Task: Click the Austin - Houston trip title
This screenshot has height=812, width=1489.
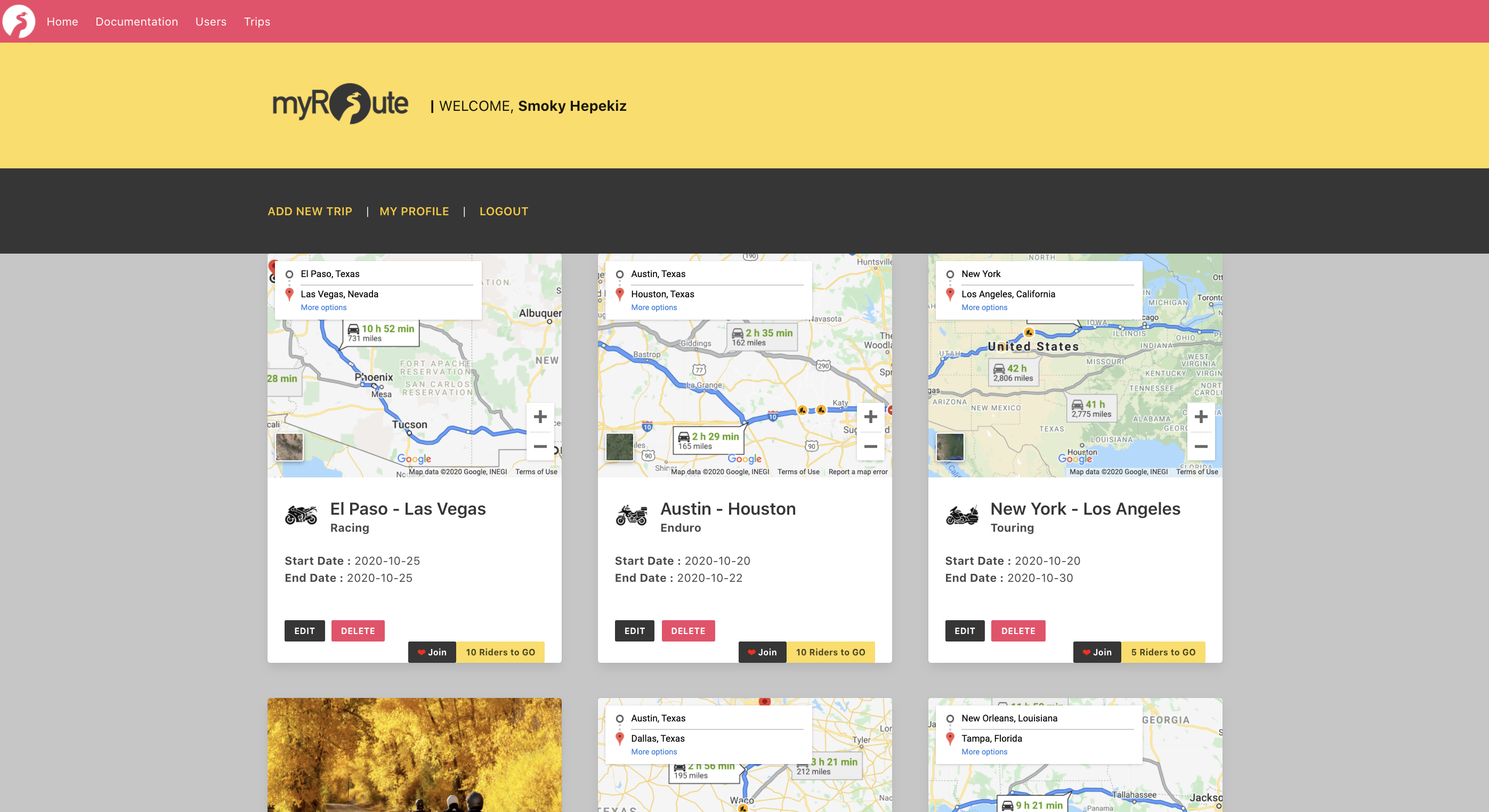Action: (x=728, y=509)
